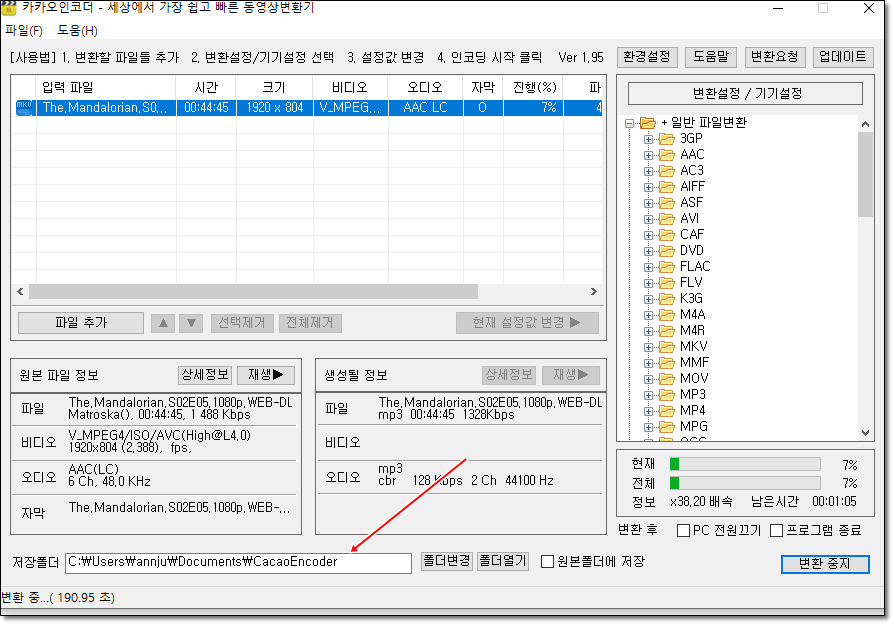Viewport: 893px width, 624px height.
Task: Click the FLAC folder icon
Action: pyautogui.click(x=666, y=266)
